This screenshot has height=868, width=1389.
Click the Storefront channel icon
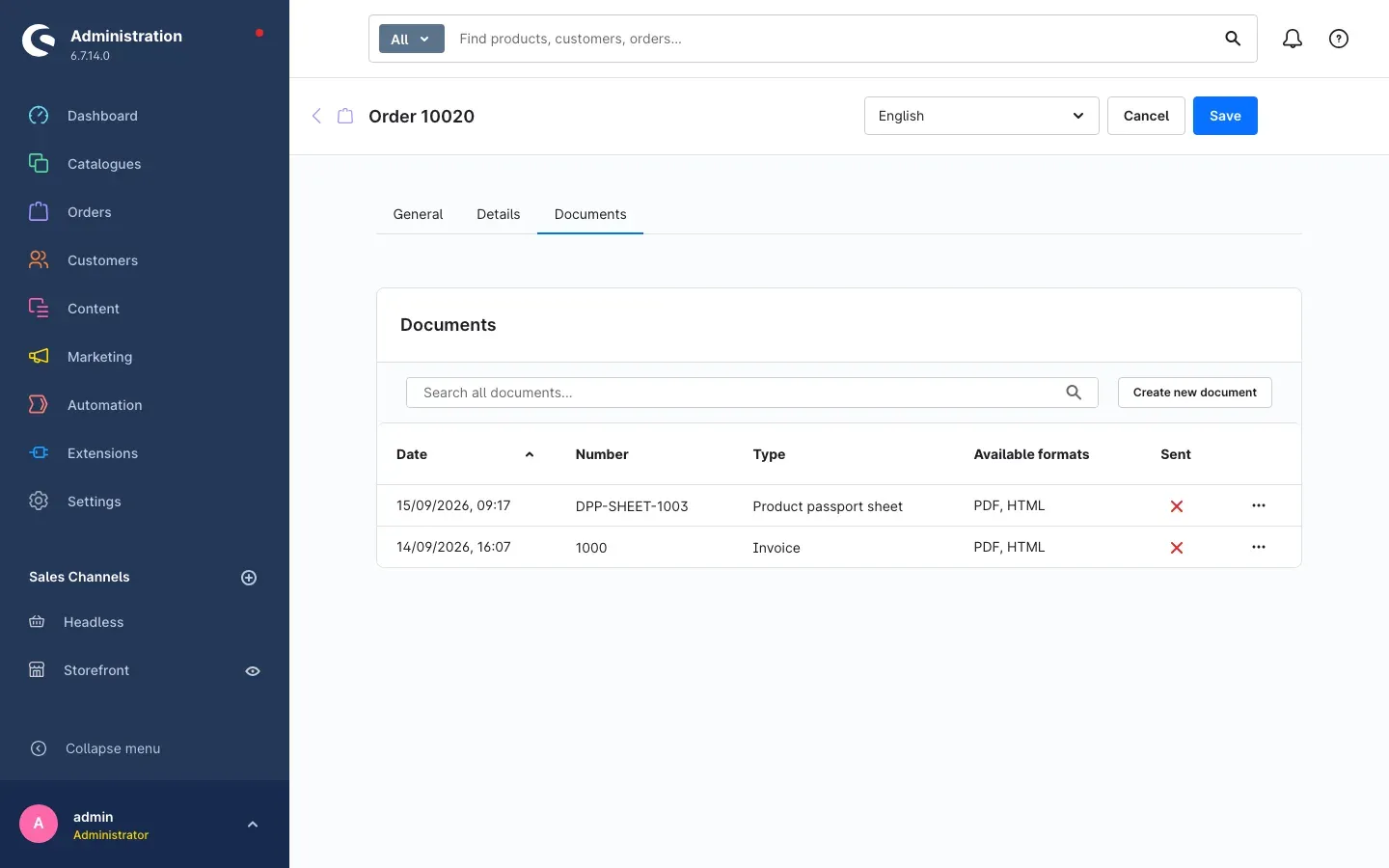tap(37, 670)
